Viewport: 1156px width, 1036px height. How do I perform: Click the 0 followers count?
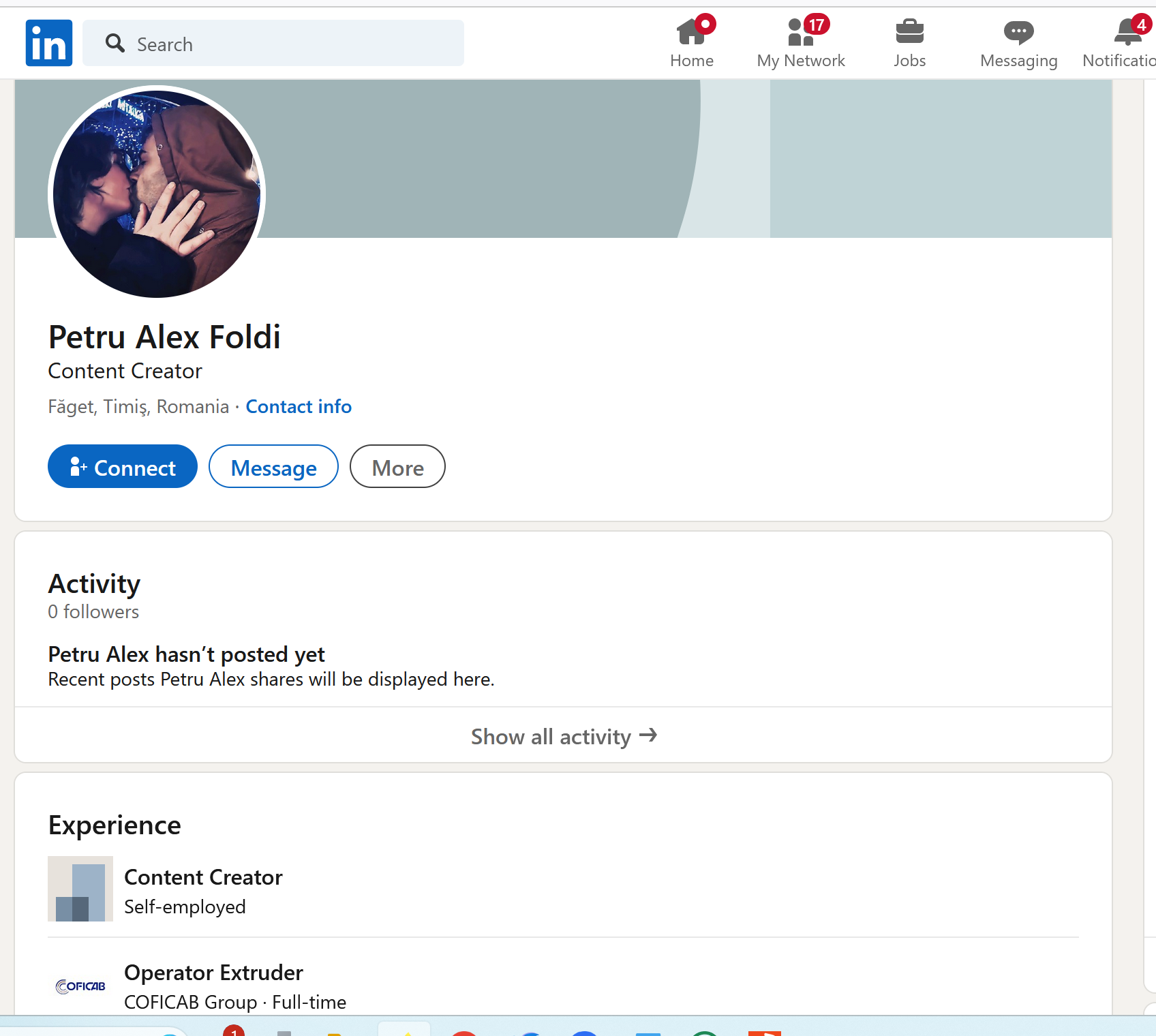(x=93, y=612)
